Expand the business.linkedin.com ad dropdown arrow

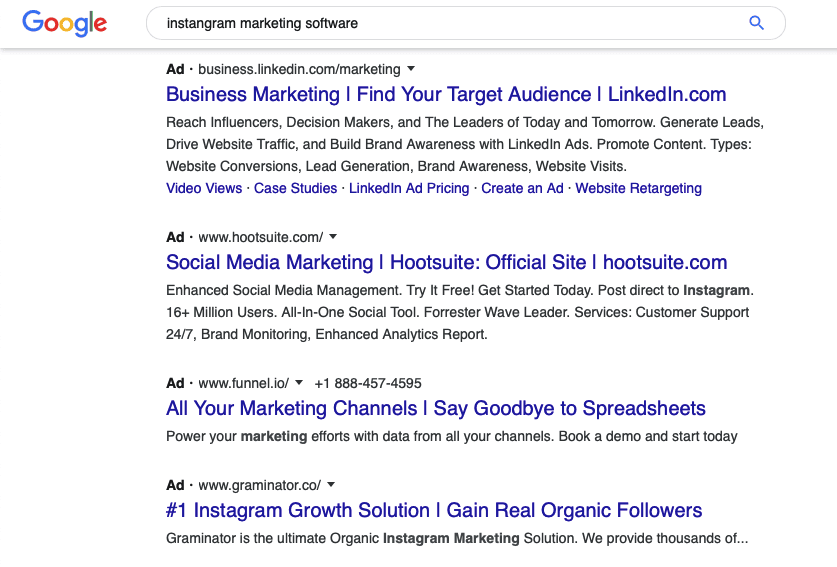(410, 69)
